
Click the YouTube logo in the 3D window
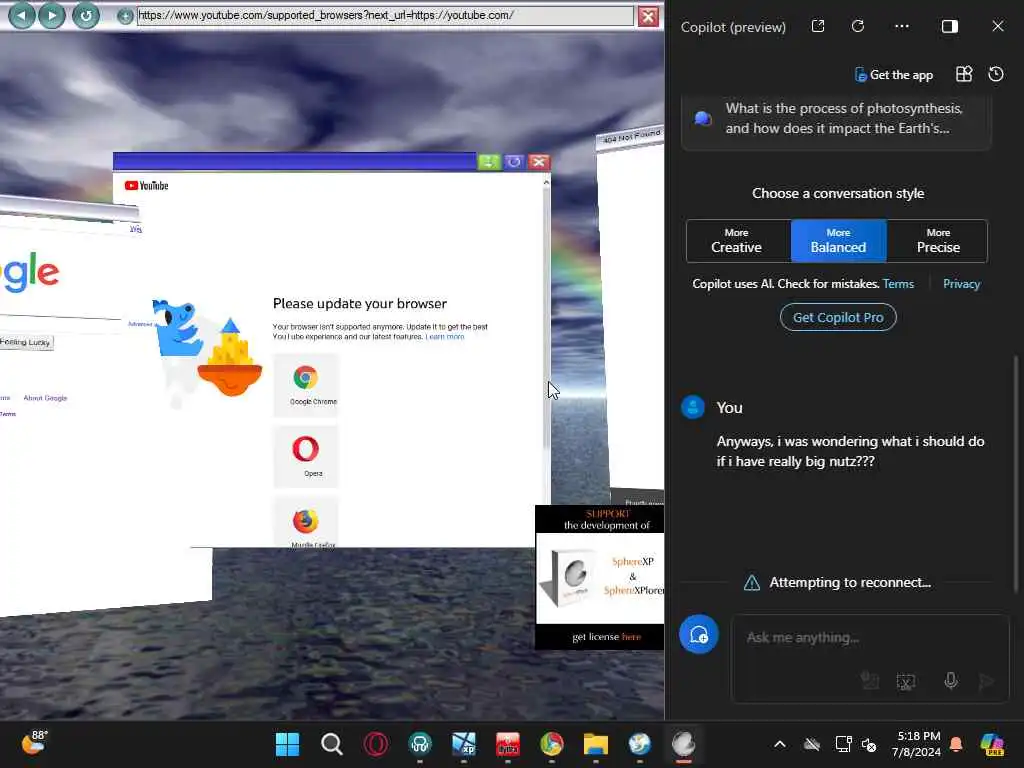coord(146,186)
